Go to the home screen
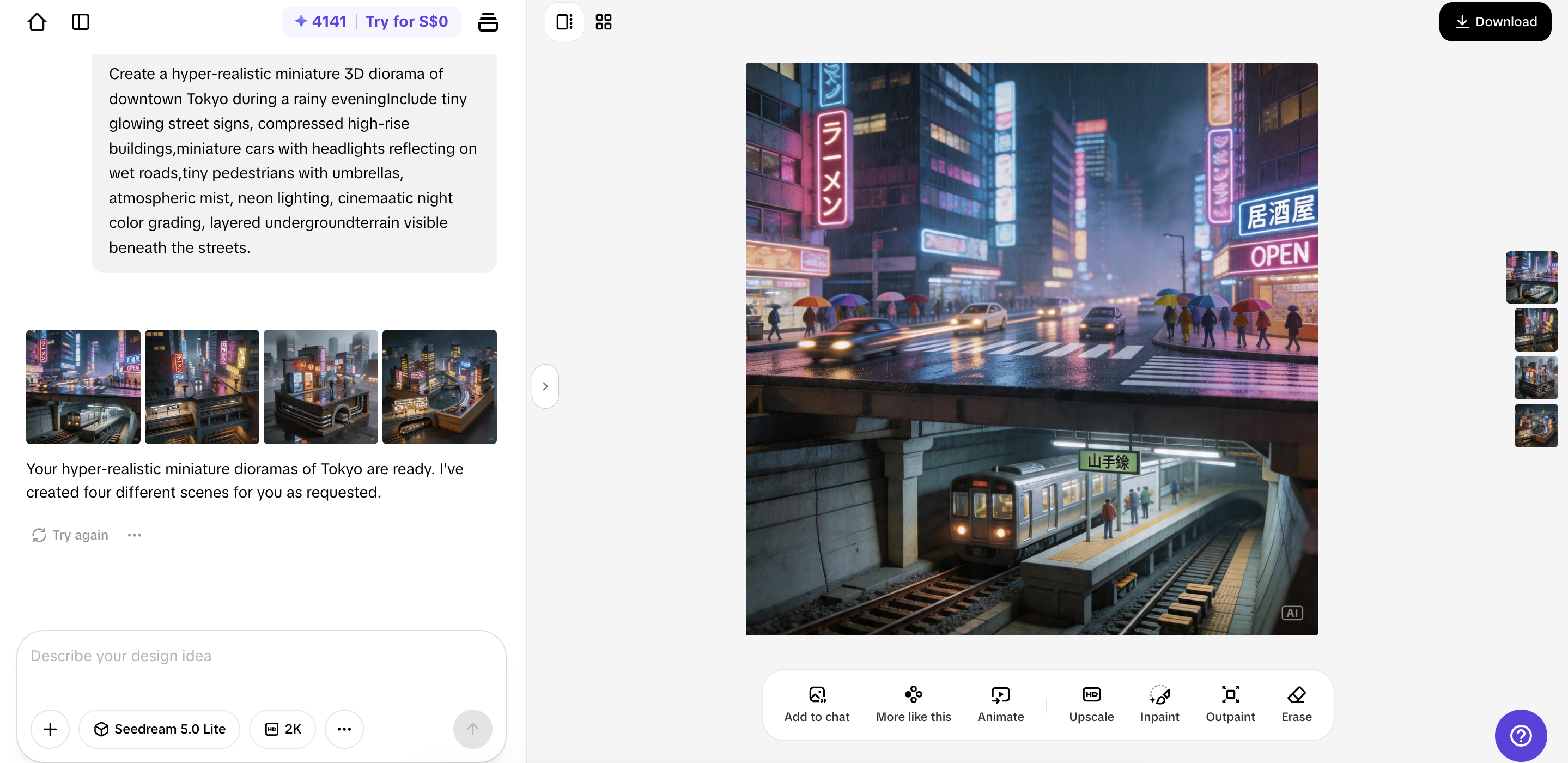Viewport: 1568px width, 763px height. 37,21
